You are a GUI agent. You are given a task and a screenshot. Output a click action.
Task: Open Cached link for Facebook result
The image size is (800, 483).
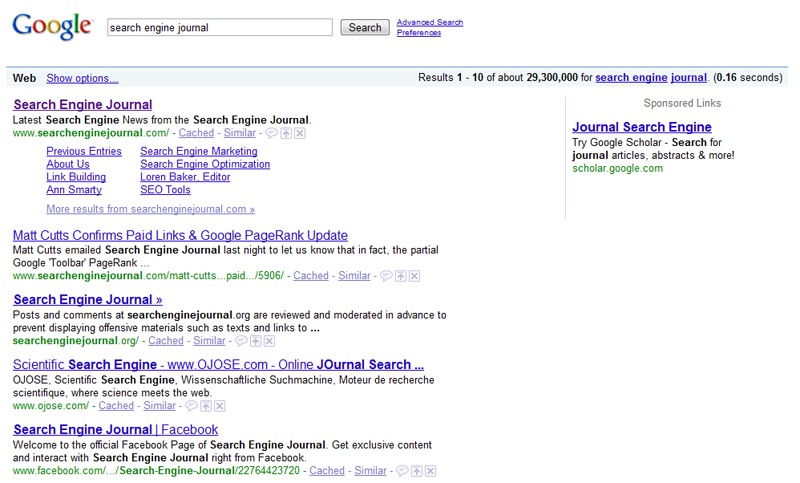(327, 471)
